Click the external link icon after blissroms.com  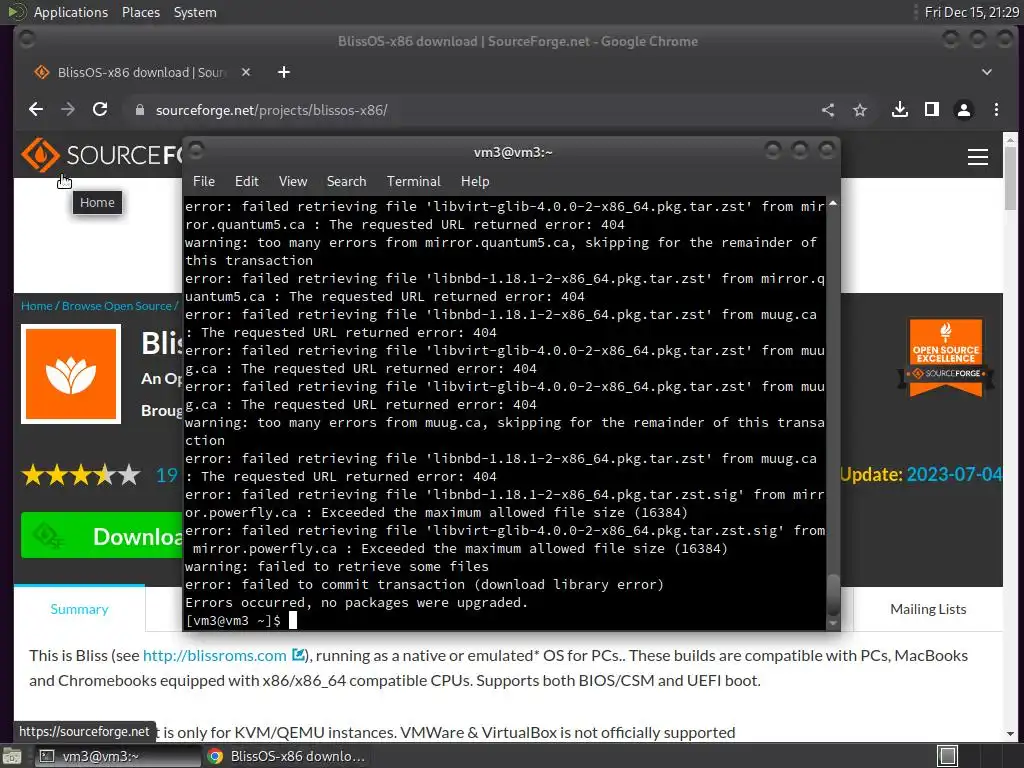298,654
